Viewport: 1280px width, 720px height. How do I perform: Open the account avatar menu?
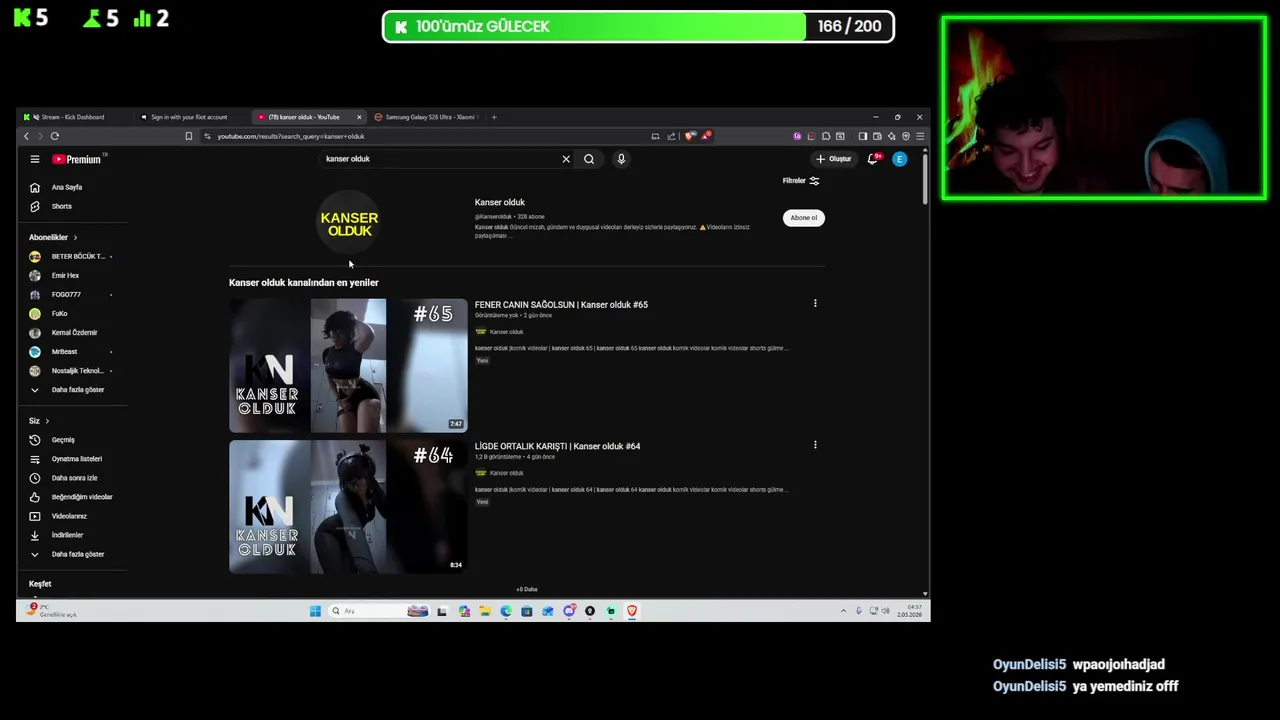[x=900, y=159]
